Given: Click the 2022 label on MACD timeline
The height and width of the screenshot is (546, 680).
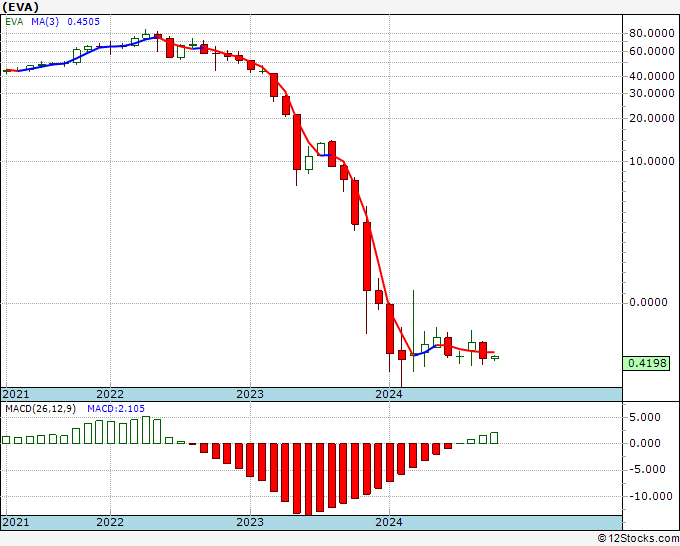Looking at the screenshot, I should click(110, 522).
